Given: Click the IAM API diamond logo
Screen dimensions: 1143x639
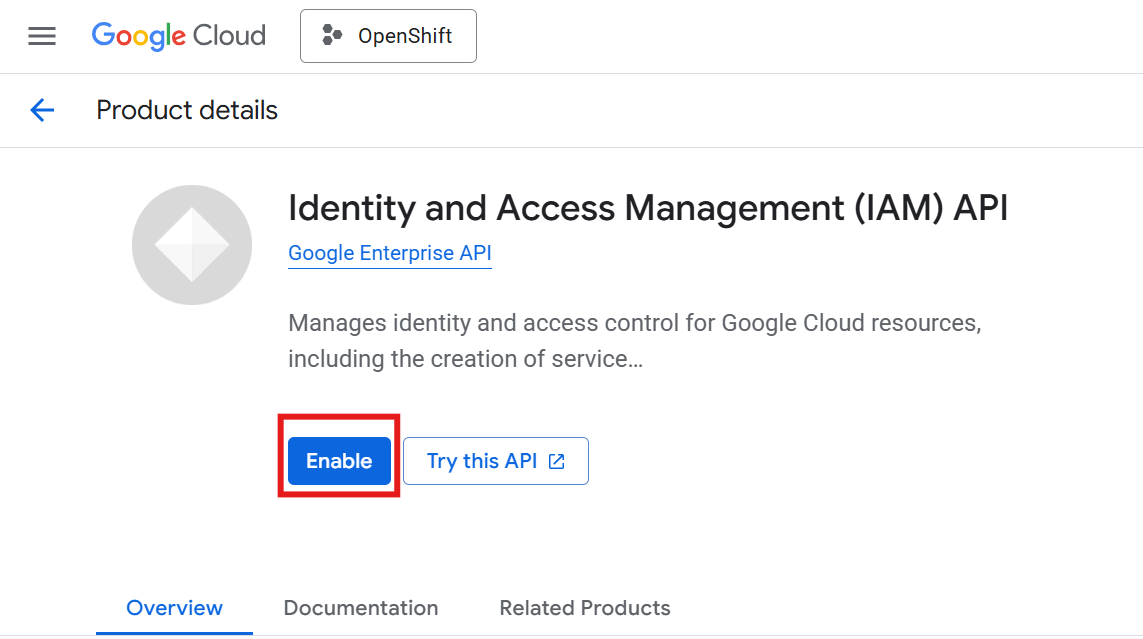Looking at the screenshot, I should [x=192, y=245].
